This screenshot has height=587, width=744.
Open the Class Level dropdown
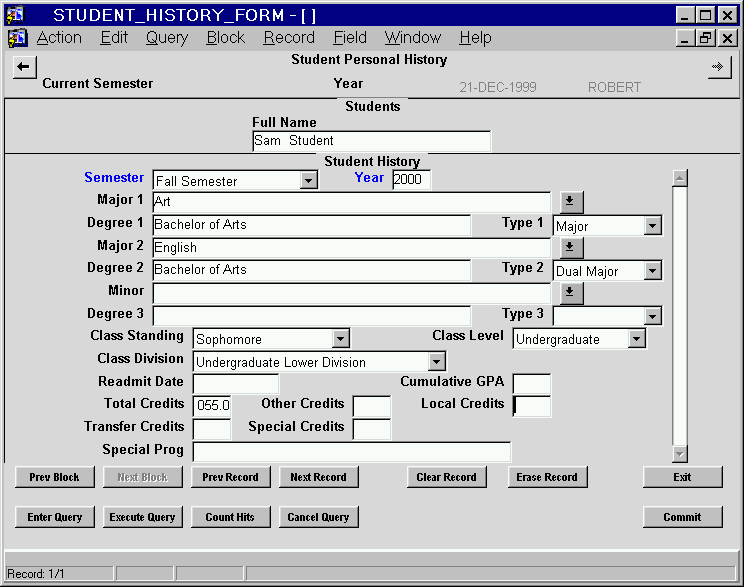click(x=637, y=339)
